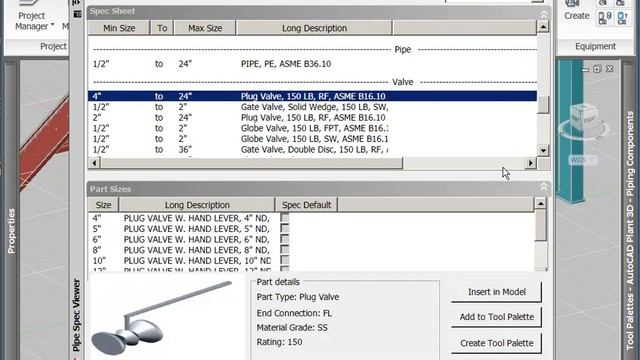
Task: Restore the drawing viewport window
Action: [597, 69]
